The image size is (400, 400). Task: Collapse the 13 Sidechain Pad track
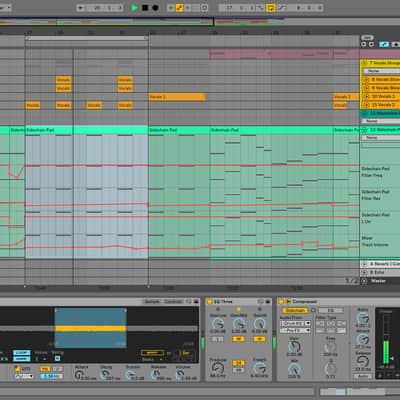tap(364, 130)
